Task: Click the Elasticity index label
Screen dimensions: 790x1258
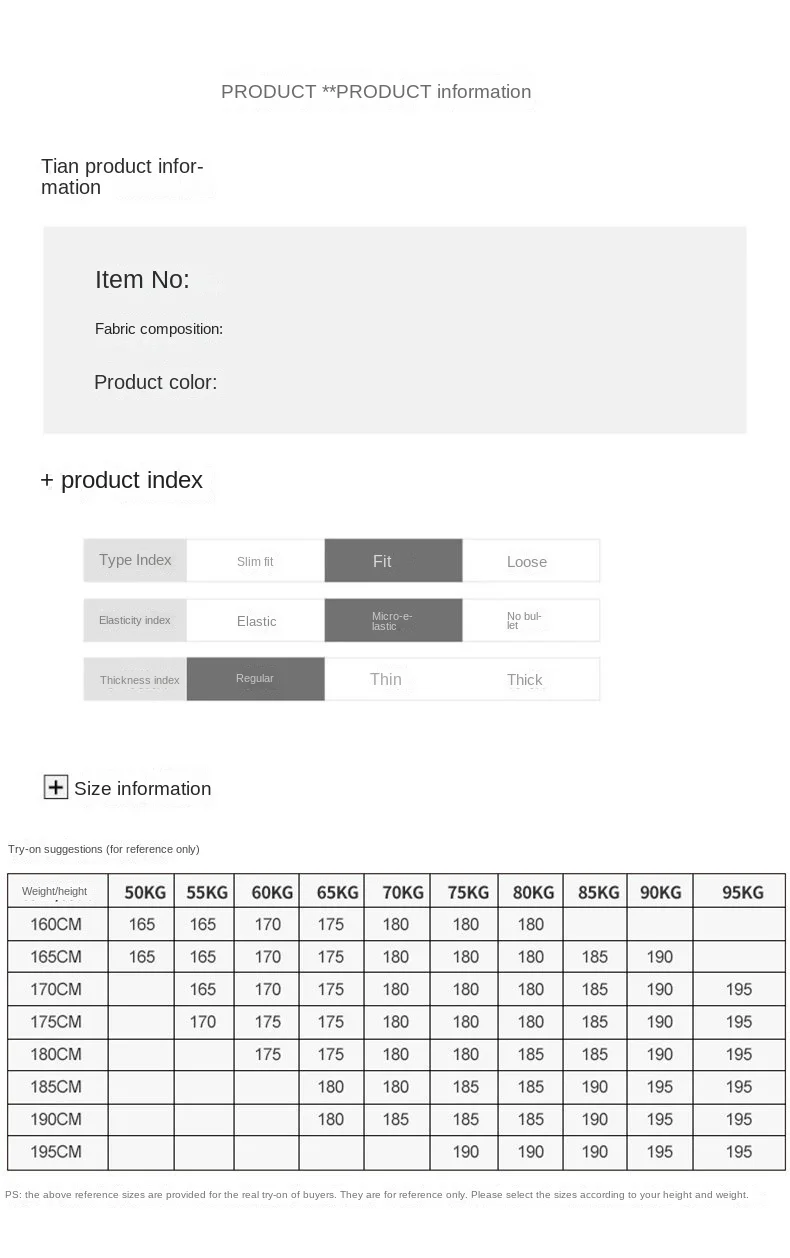Action: coord(135,621)
